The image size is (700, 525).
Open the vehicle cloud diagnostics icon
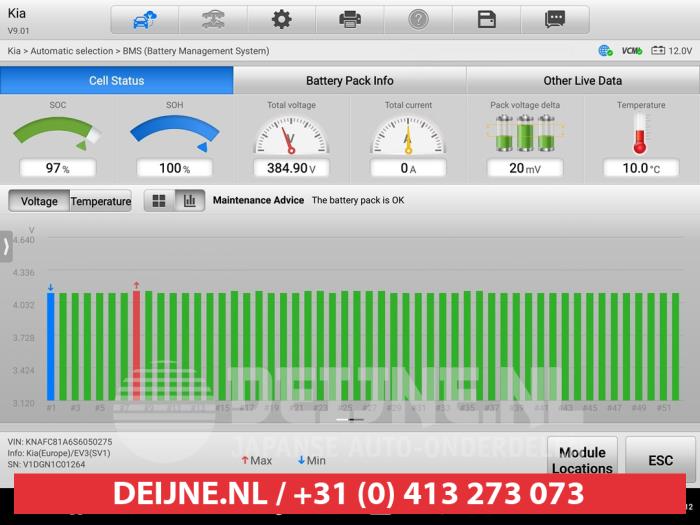click(x=145, y=20)
